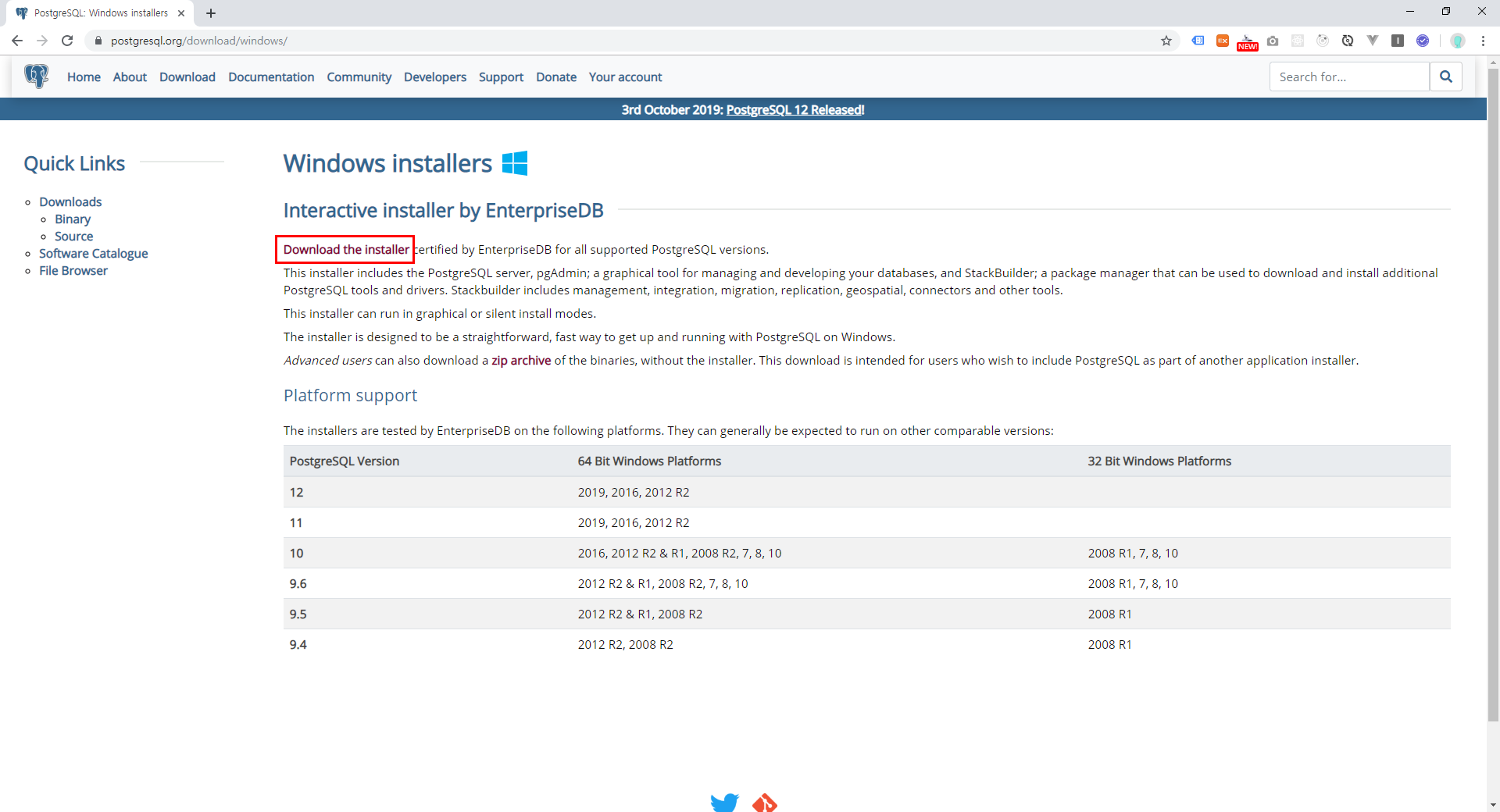Viewport: 1500px width, 812px height.
Task: Click the PostgreSQL Version column header
Action: click(x=345, y=461)
